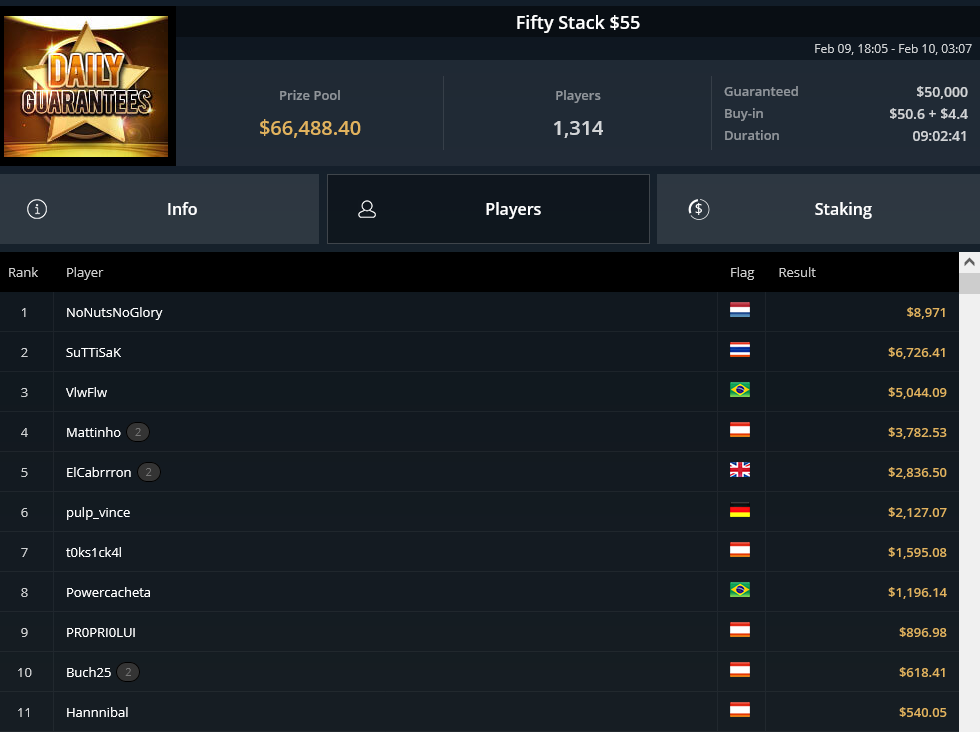Open the Info tab
Viewport: 980px width, 732px height.
click(x=159, y=209)
